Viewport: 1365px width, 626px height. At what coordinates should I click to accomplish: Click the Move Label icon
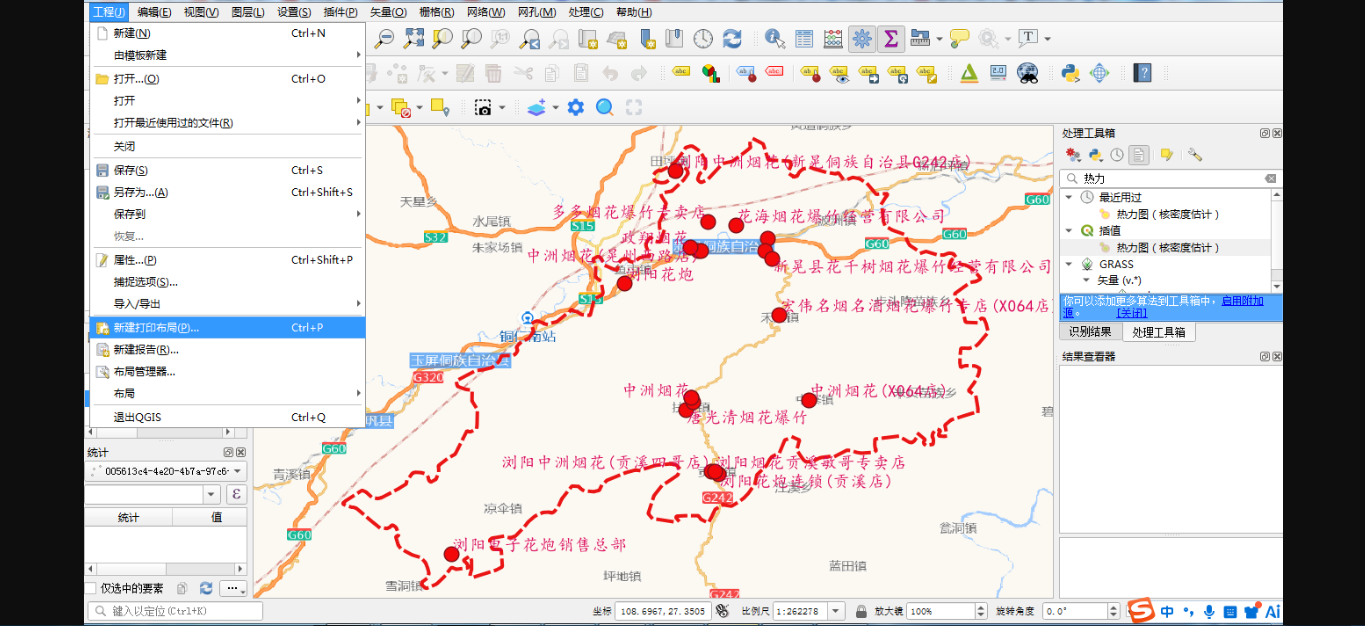(868, 73)
